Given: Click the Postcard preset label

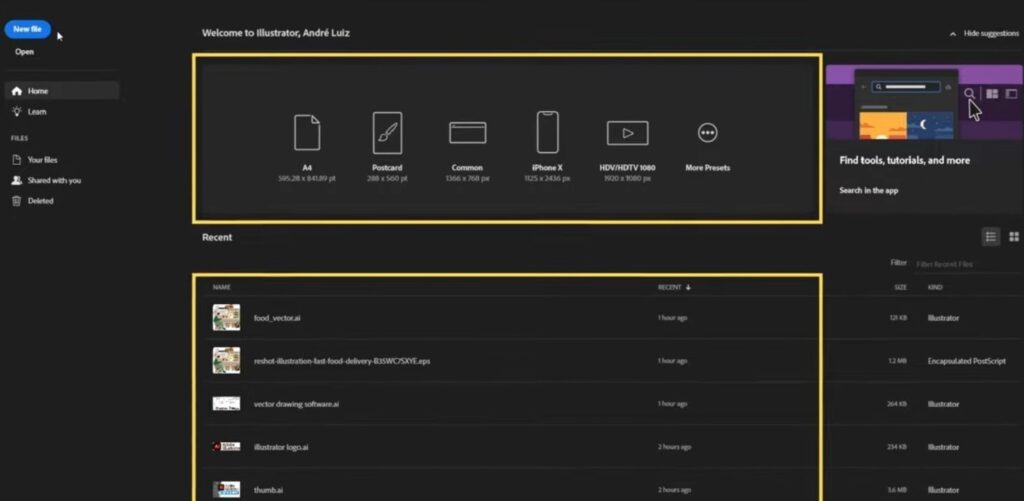Looking at the screenshot, I should coord(387,168).
